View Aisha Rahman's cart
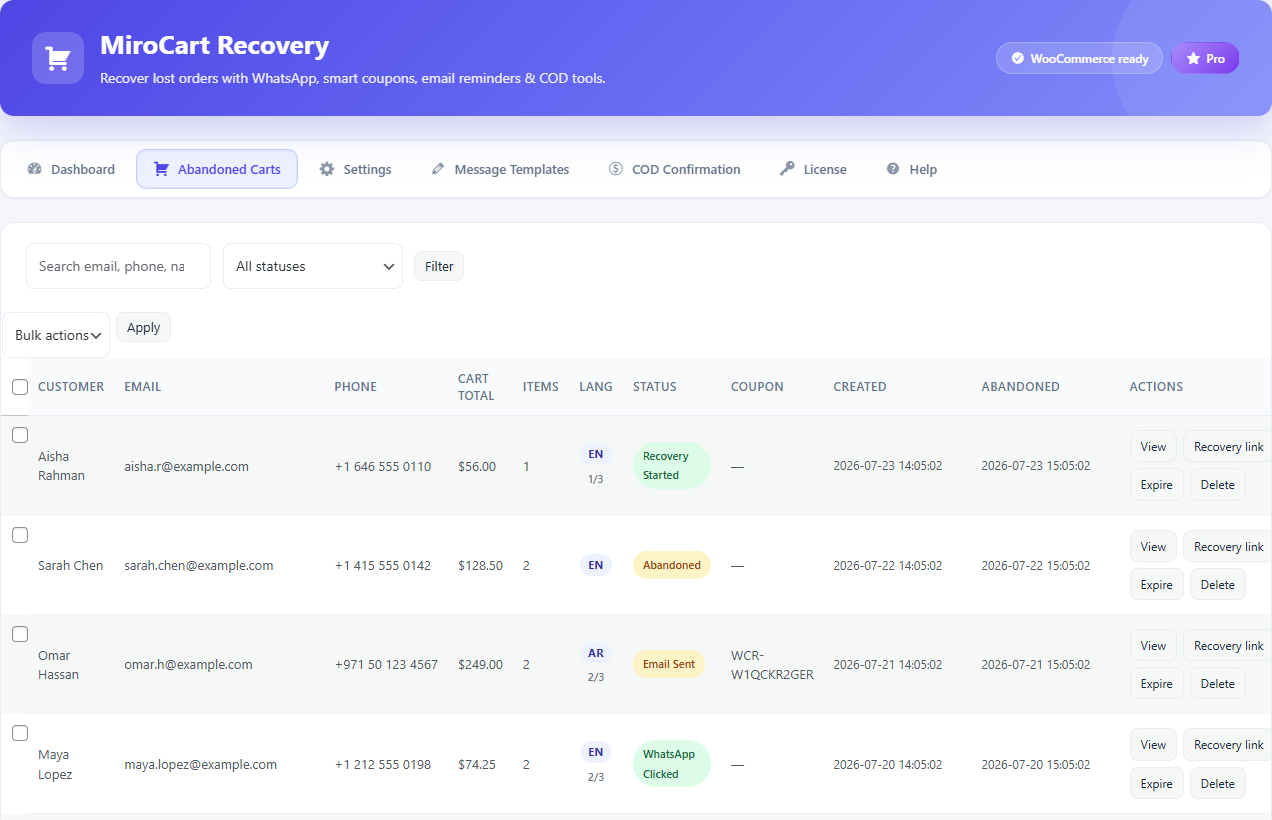The image size is (1272, 820). click(x=1153, y=447)
